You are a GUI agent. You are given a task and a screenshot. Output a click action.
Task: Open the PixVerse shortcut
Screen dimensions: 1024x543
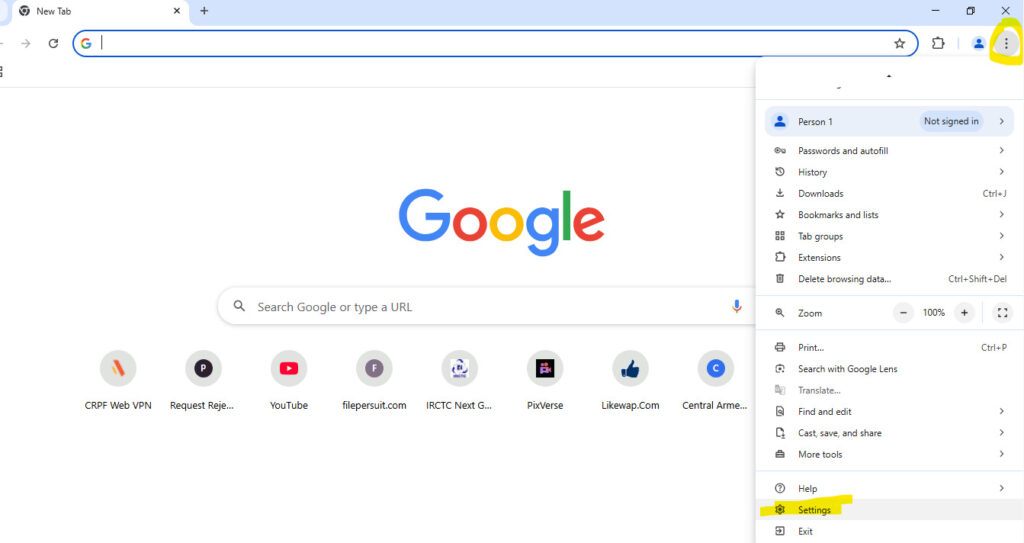click(545, 380)
